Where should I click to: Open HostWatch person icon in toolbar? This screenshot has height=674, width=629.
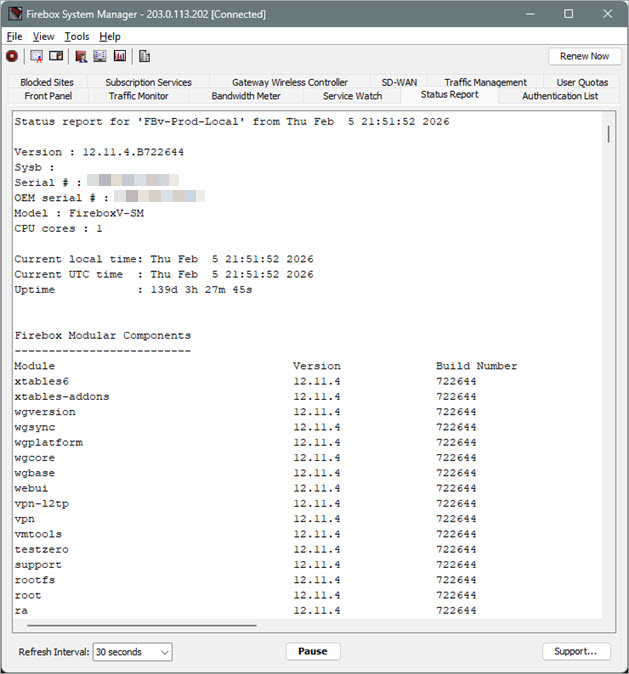point(81,56)
